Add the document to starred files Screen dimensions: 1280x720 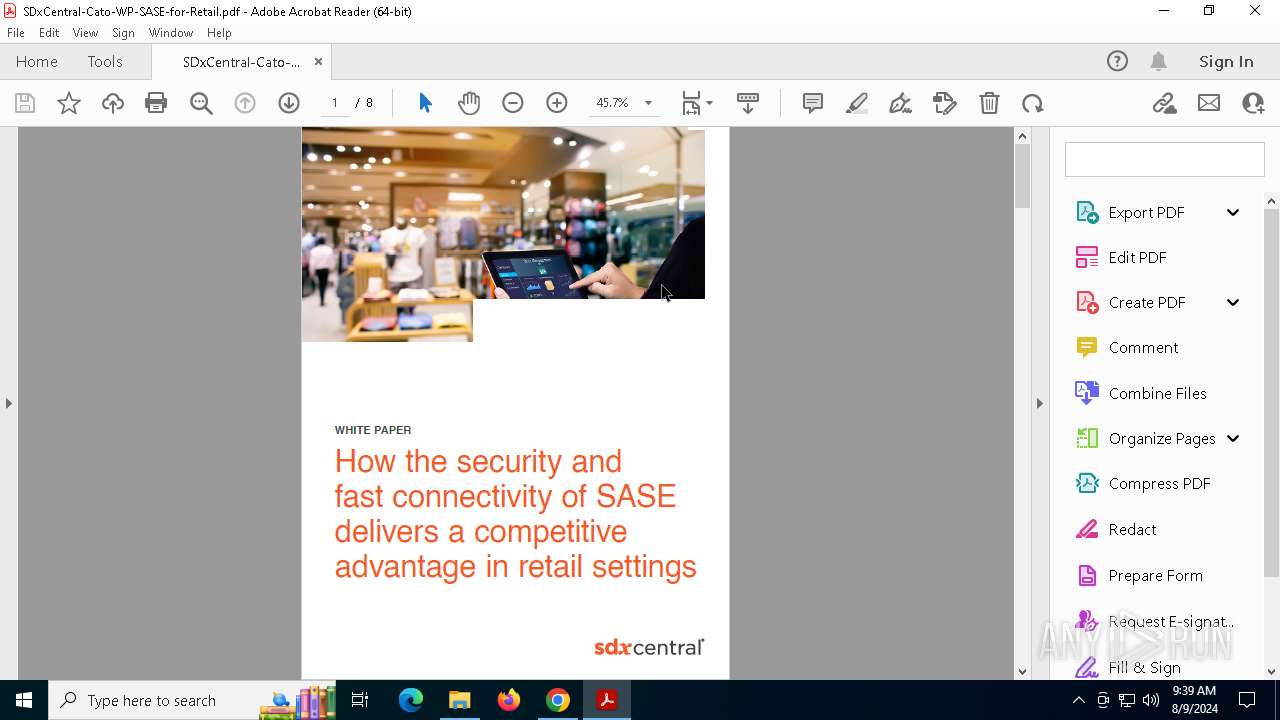(68, 103)
